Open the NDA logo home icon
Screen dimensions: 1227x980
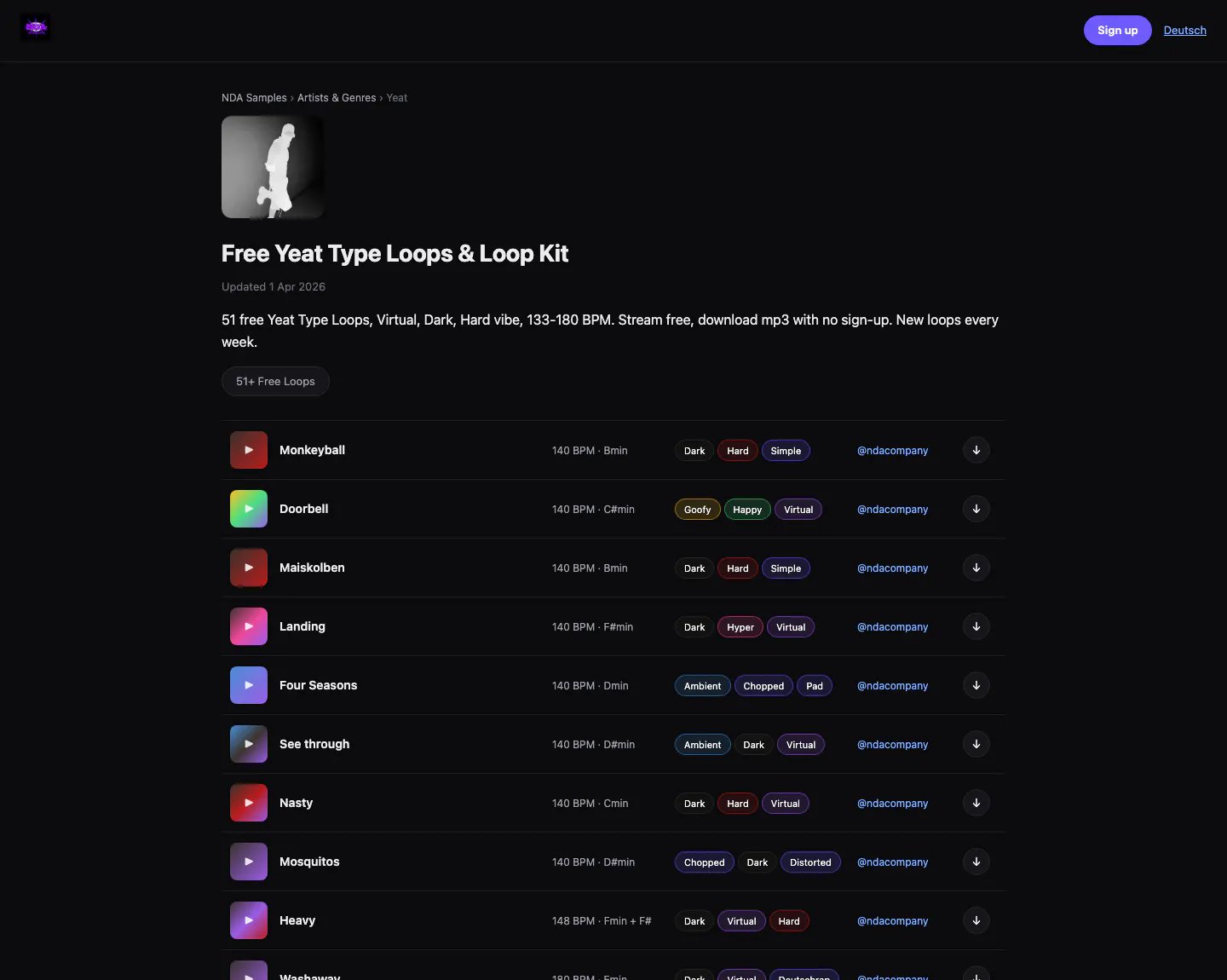35,27
